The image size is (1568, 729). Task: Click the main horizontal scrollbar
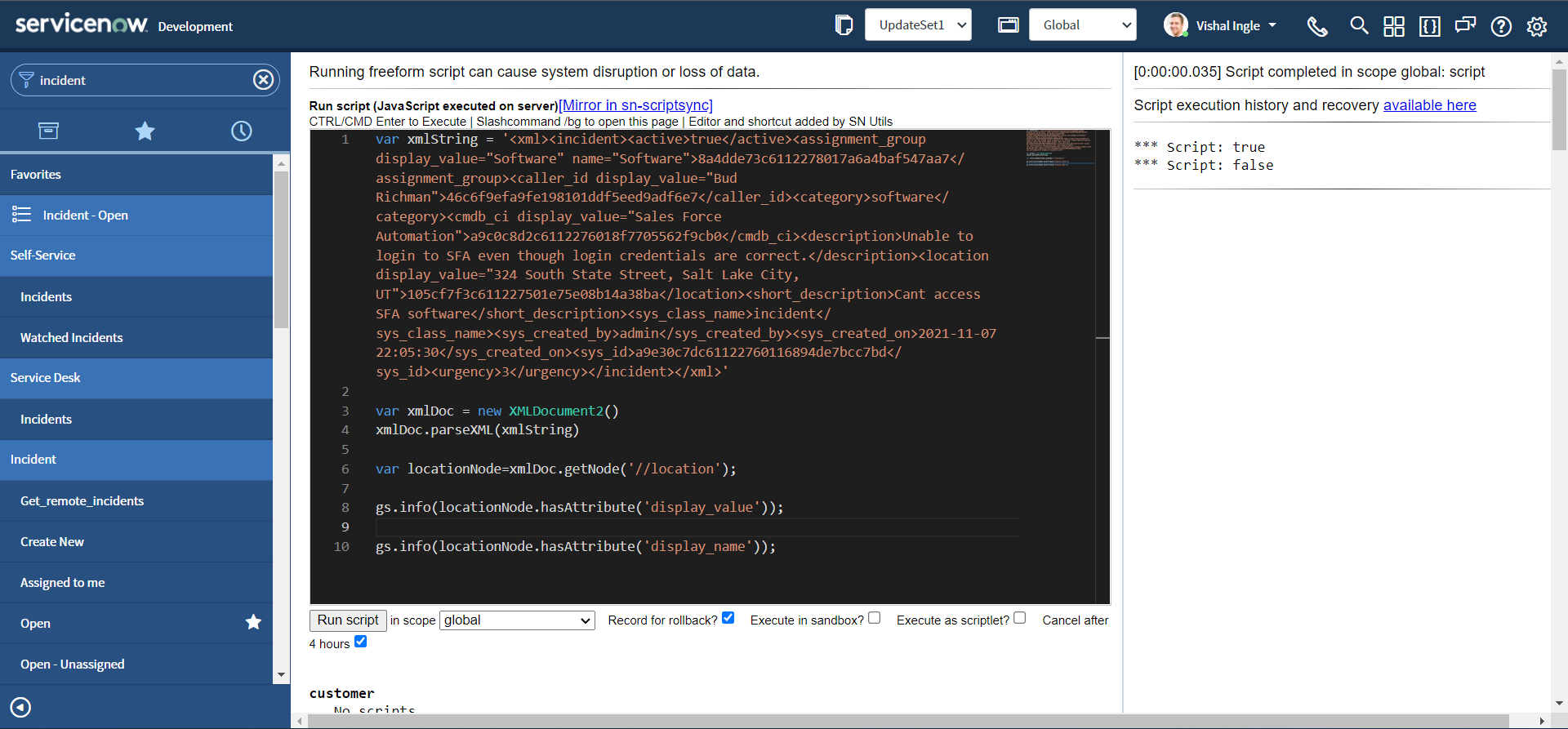click(x=908, y=721)
